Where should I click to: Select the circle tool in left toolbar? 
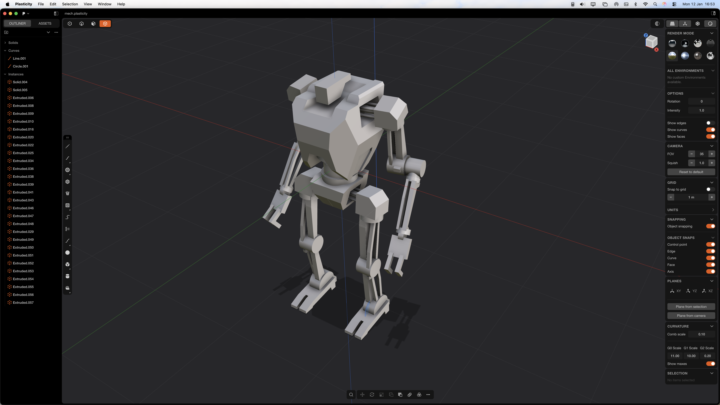pos(68,170)
